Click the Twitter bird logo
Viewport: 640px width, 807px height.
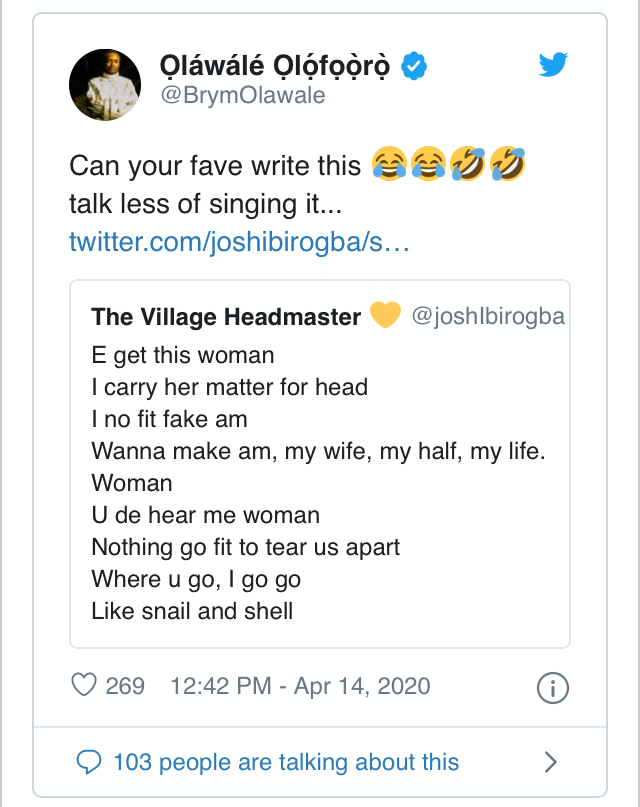[553, 65]
